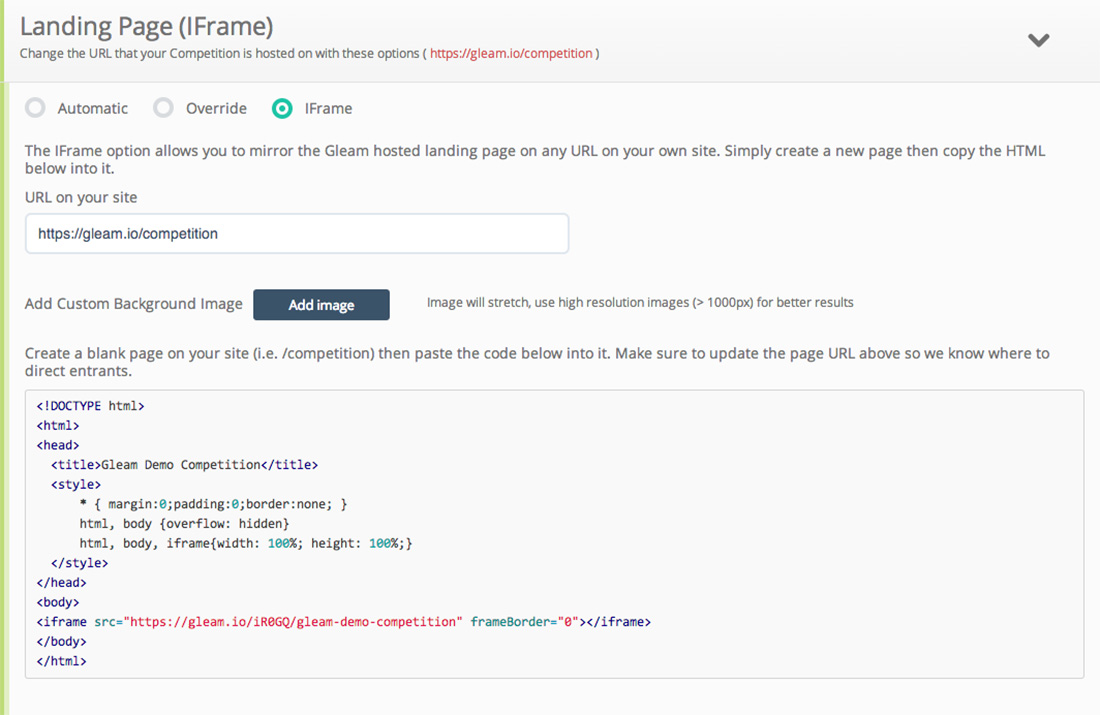Click the DOCTYPE line in code box
This screenshot has width=1100, height=715.
click(x=91, y=406)
